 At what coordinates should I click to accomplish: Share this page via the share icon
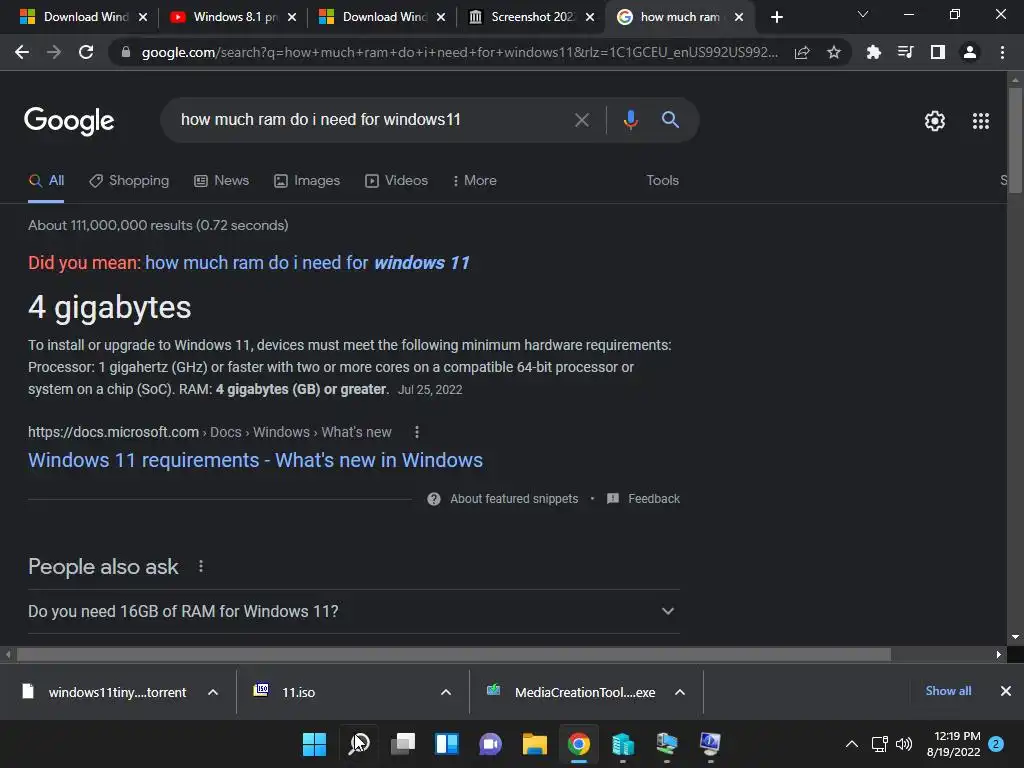[x=802, y=52]
